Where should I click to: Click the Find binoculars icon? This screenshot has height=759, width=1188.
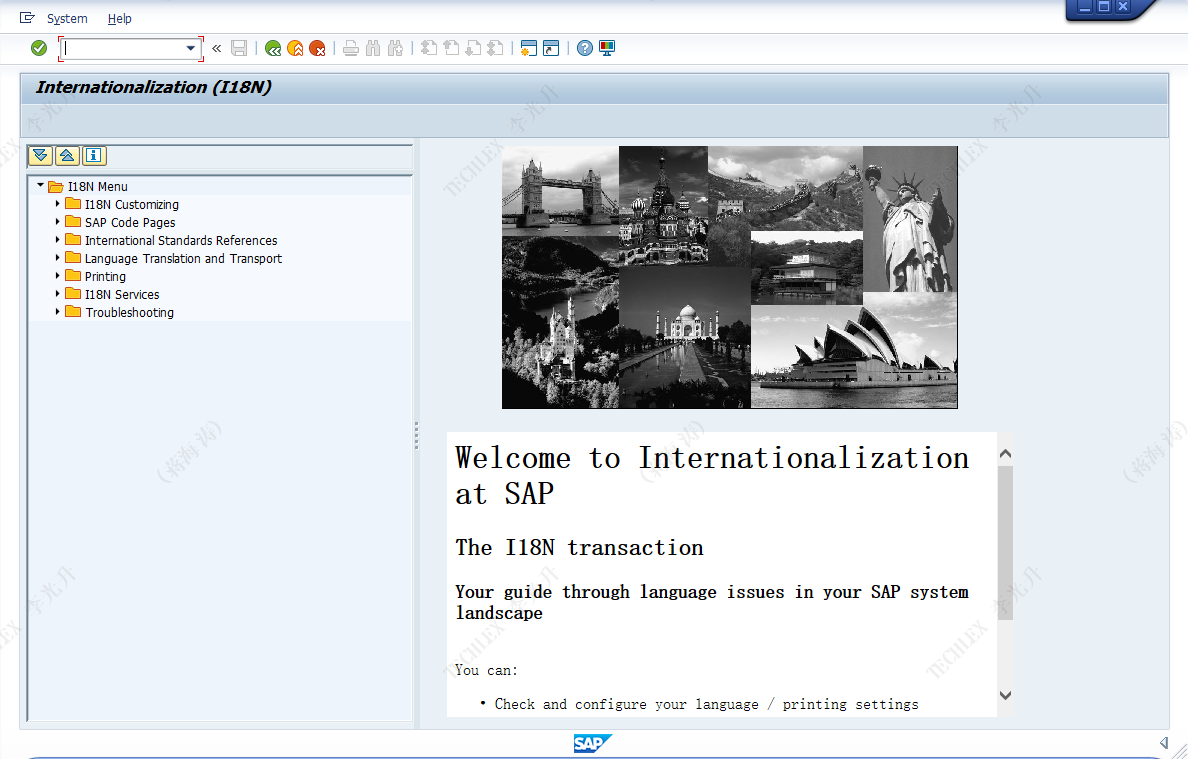373,48
